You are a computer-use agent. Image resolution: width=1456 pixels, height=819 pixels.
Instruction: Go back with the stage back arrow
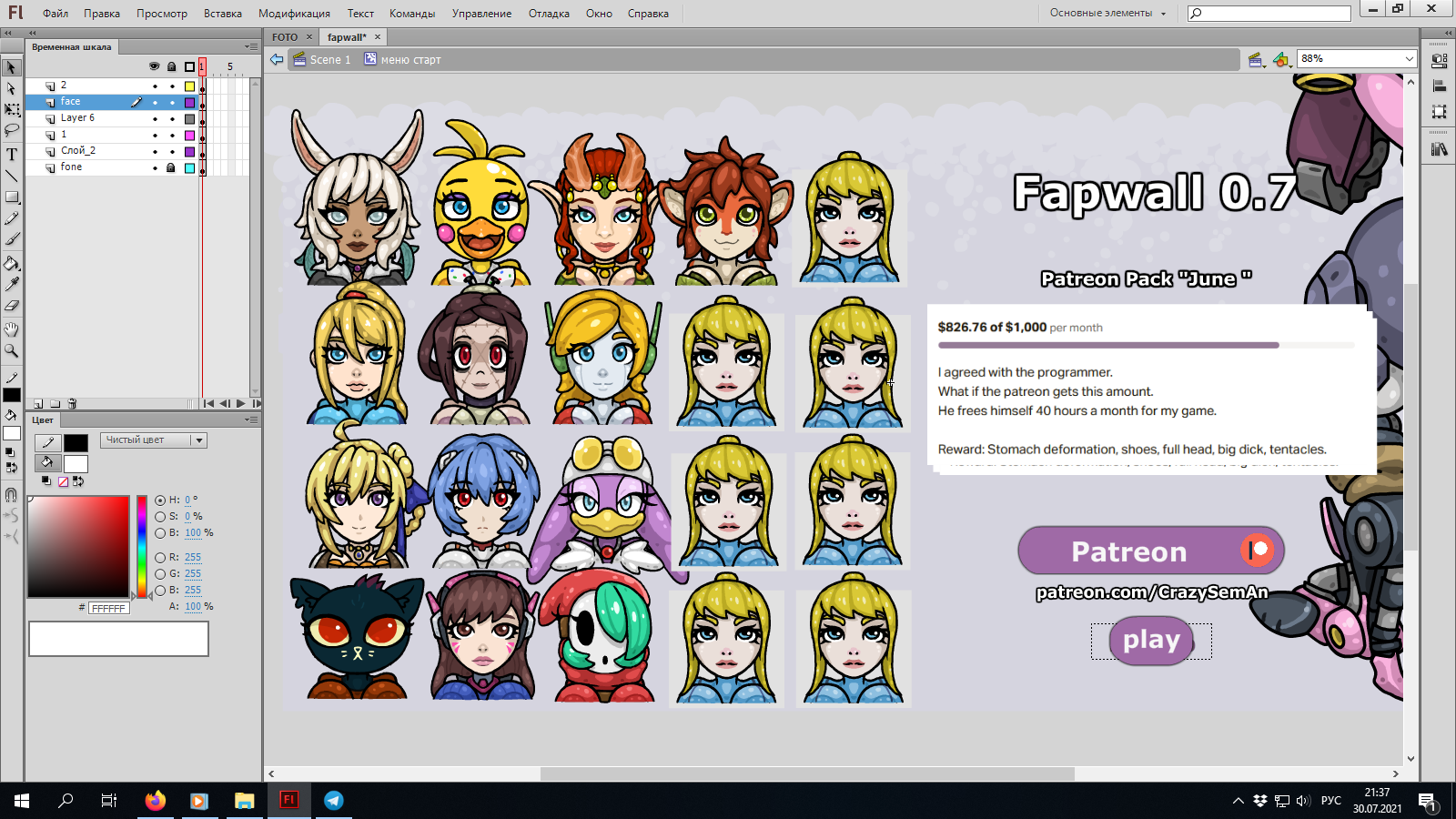tap(277, 59)
